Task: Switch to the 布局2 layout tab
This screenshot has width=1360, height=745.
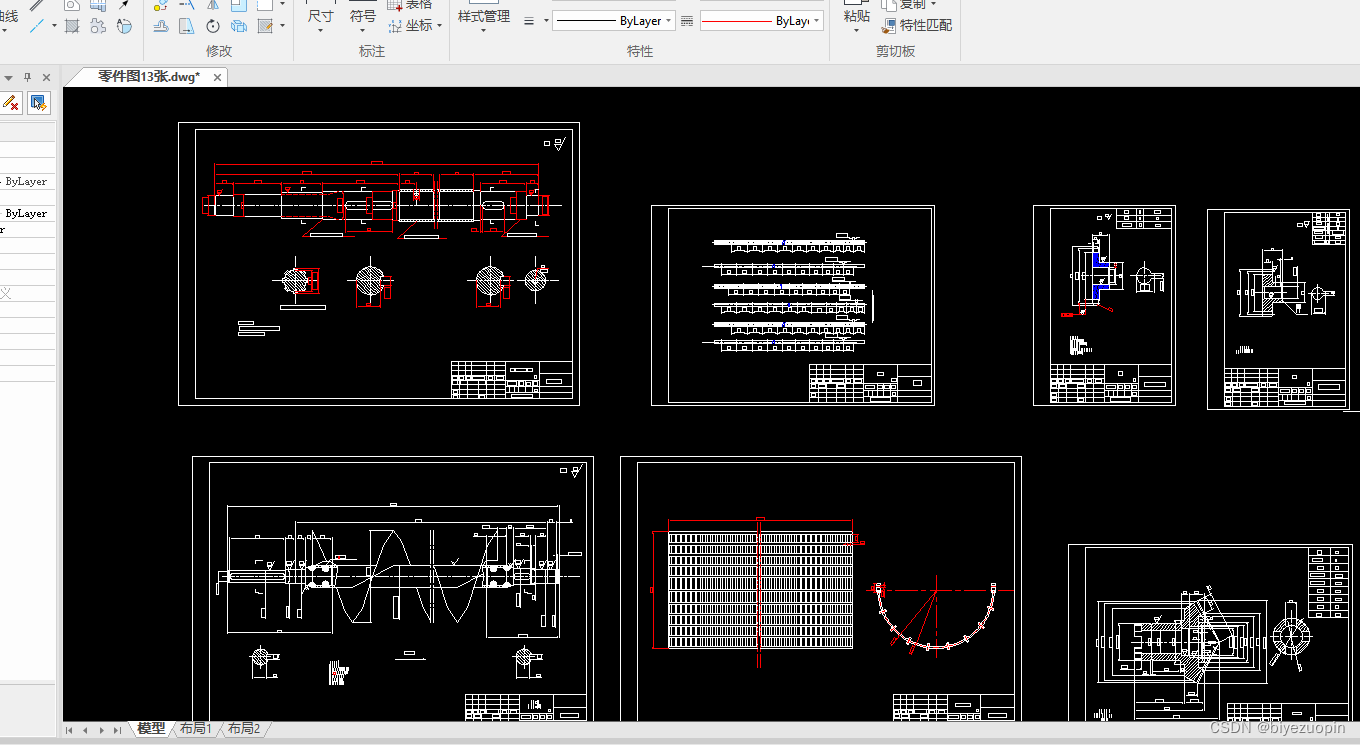Action: coord(243,729)
